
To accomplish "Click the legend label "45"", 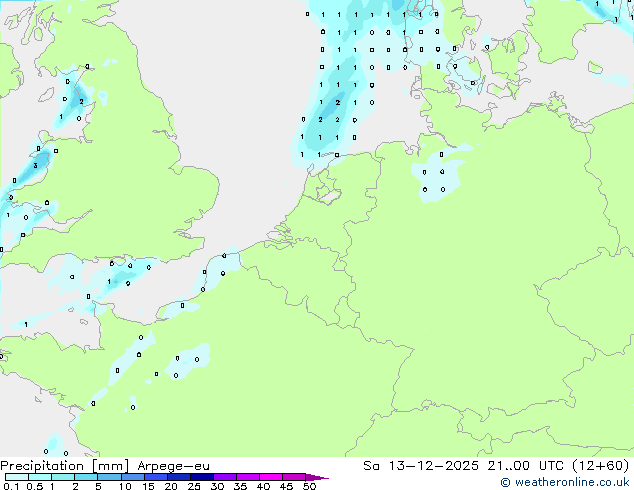I will pyautogui.click(x=286, y=486).
